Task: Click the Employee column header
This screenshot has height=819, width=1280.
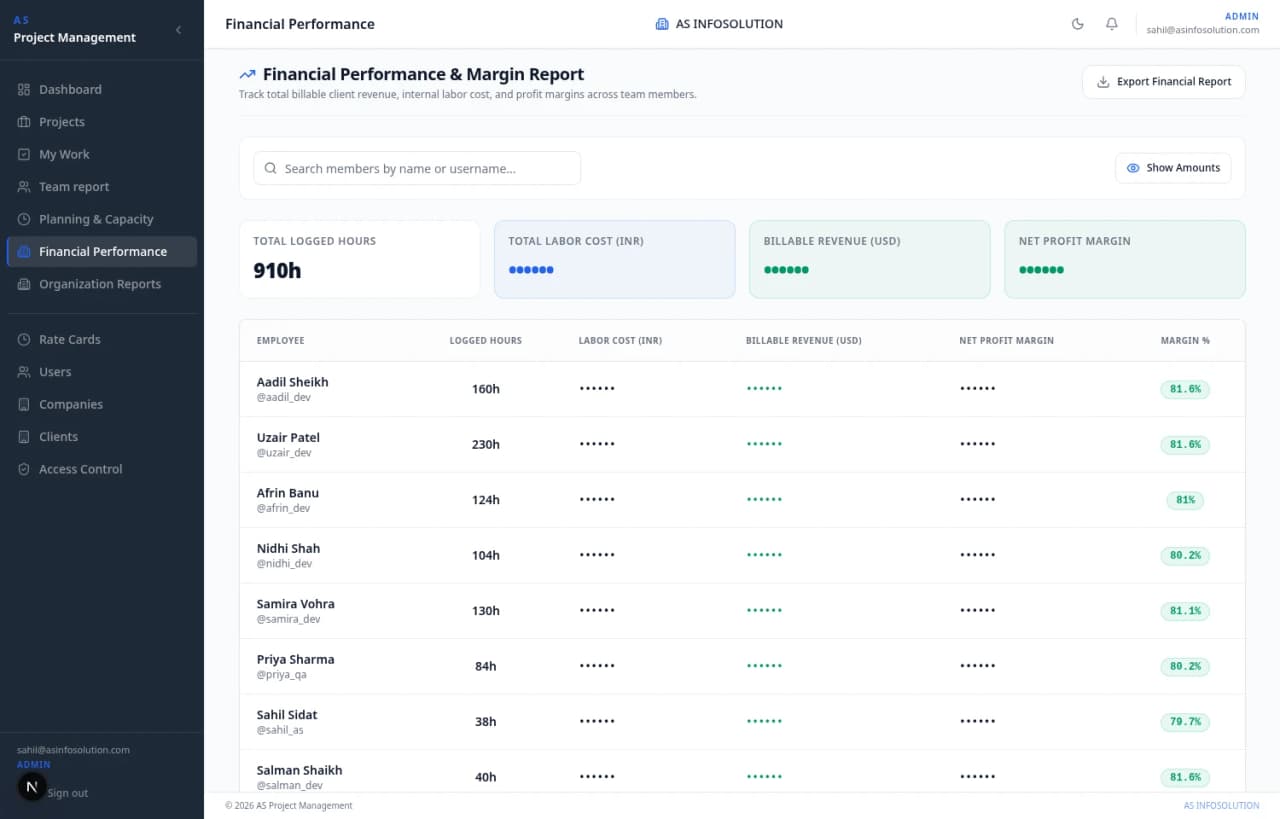Action: [x=281, y=341]
